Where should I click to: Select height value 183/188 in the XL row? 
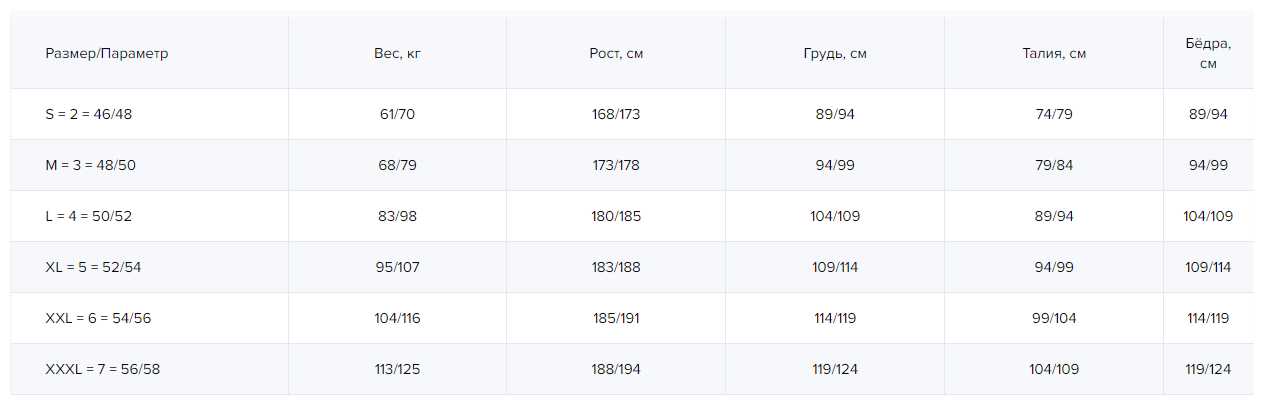[x=616, y=267]
